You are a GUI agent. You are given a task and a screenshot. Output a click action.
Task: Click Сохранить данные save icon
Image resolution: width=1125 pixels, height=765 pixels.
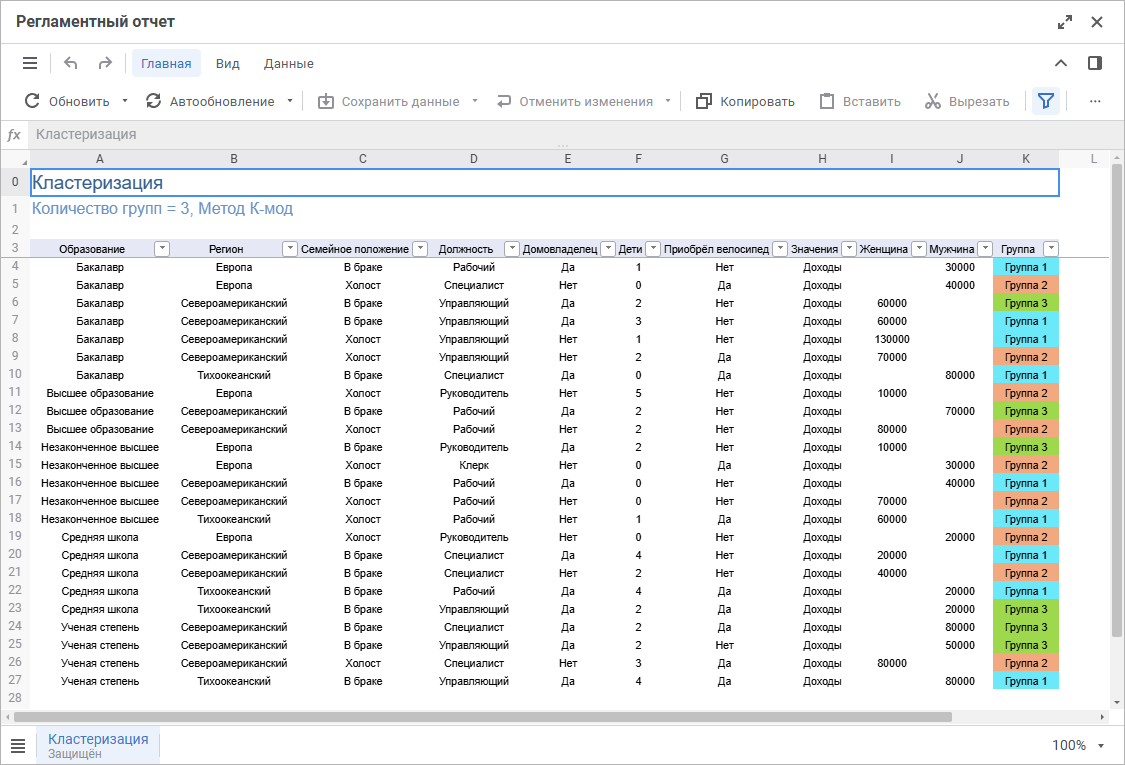point(326,101)
